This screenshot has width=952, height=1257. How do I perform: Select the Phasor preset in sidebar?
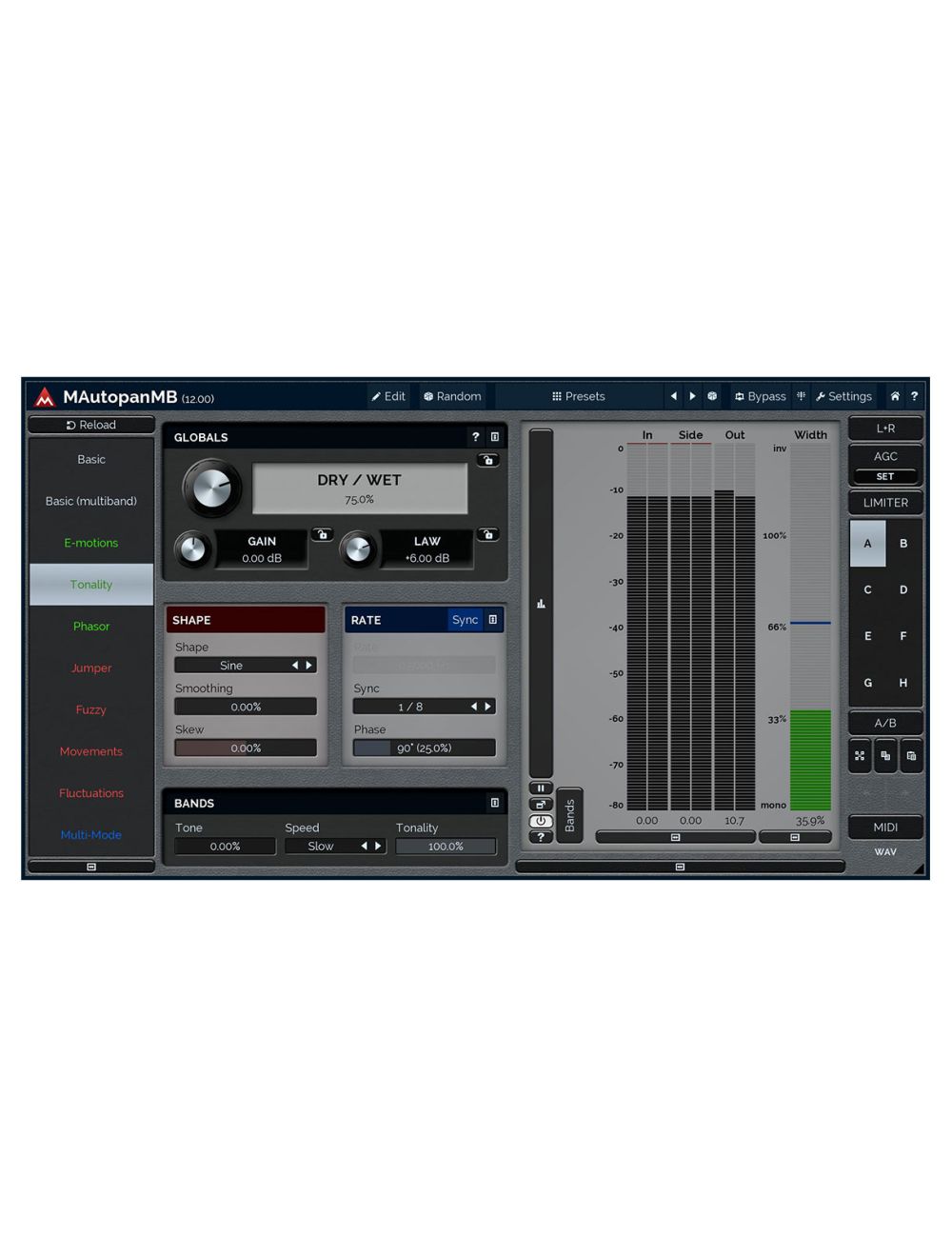(x=91, y=627)
